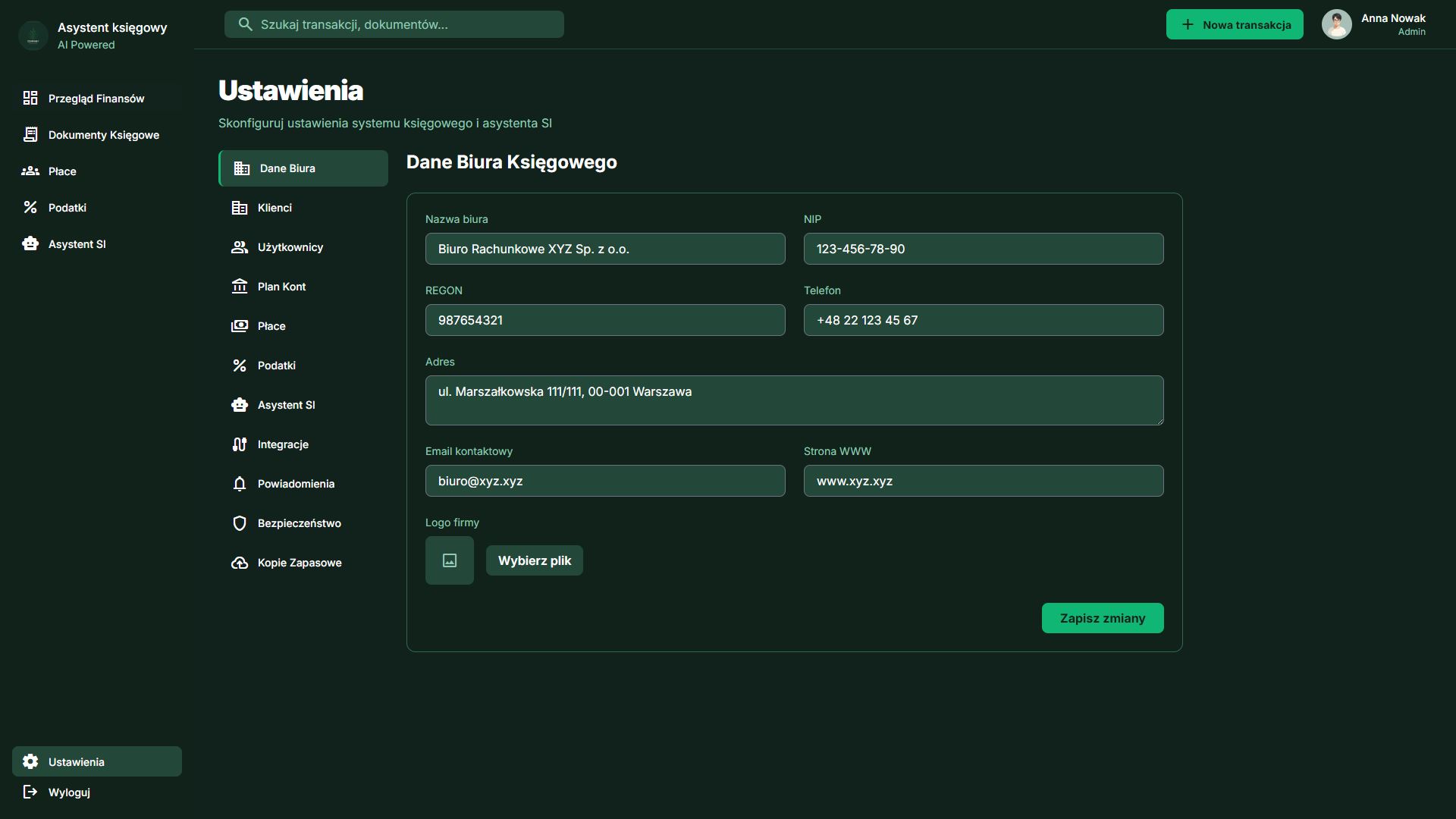Select the Bezpieczeństwo shield icon
This screenshot has height=819, width=1456.
click(240, 523)
